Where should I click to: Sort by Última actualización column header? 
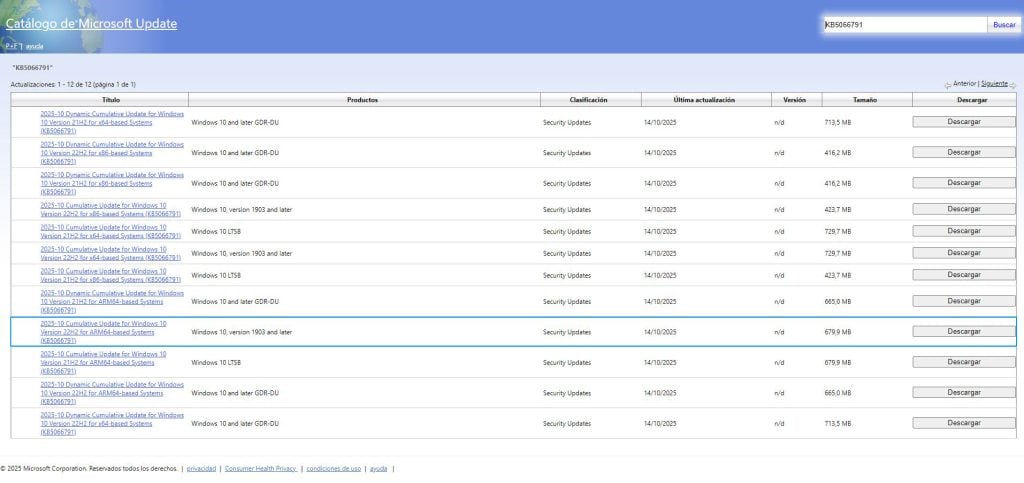click(704, 100)
